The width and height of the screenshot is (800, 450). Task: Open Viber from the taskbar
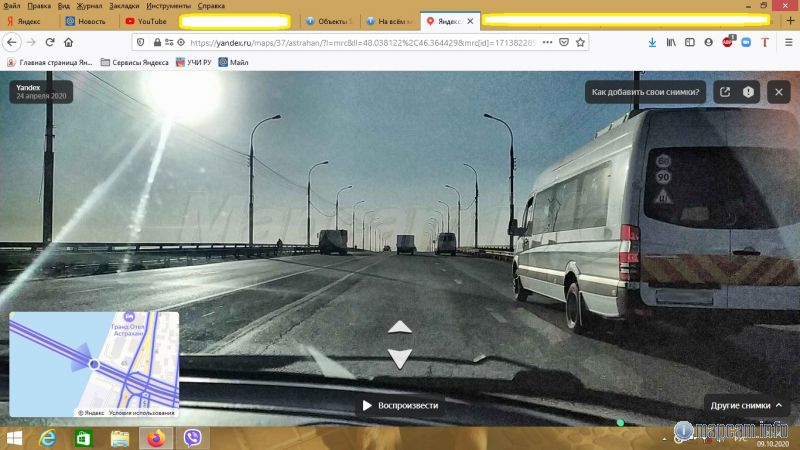[189, 438]
